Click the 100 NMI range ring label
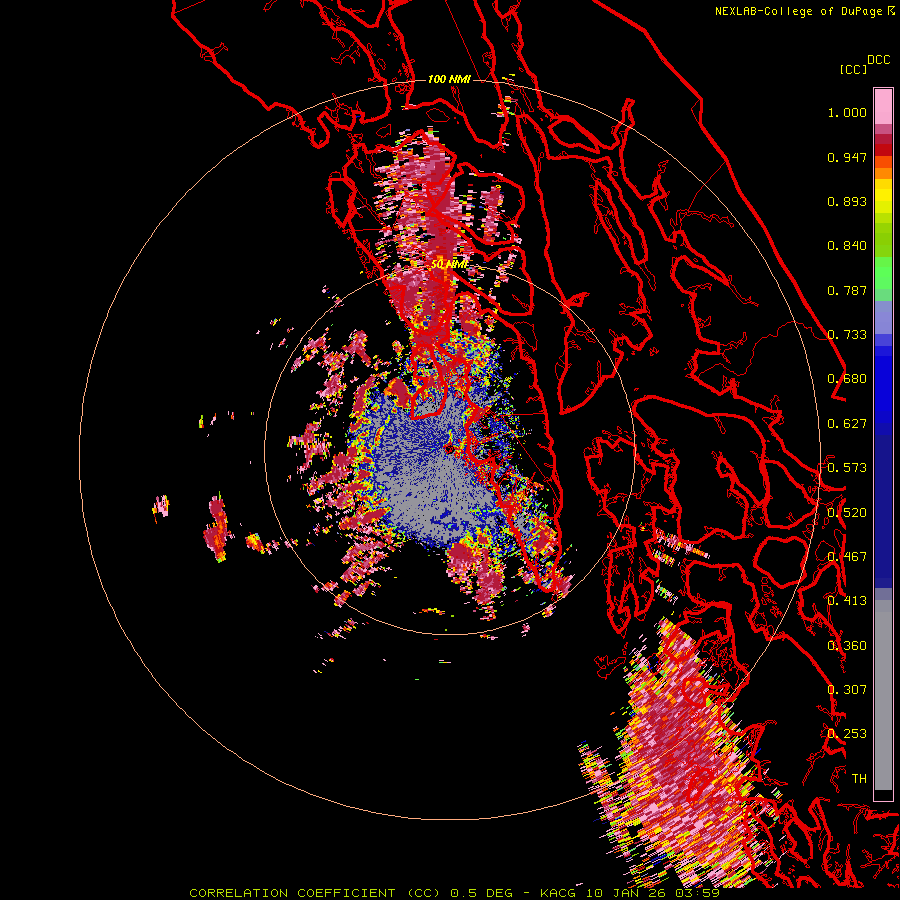Image resolution: width=900 pixels, height=900 pixels. [x=449, y=79]
